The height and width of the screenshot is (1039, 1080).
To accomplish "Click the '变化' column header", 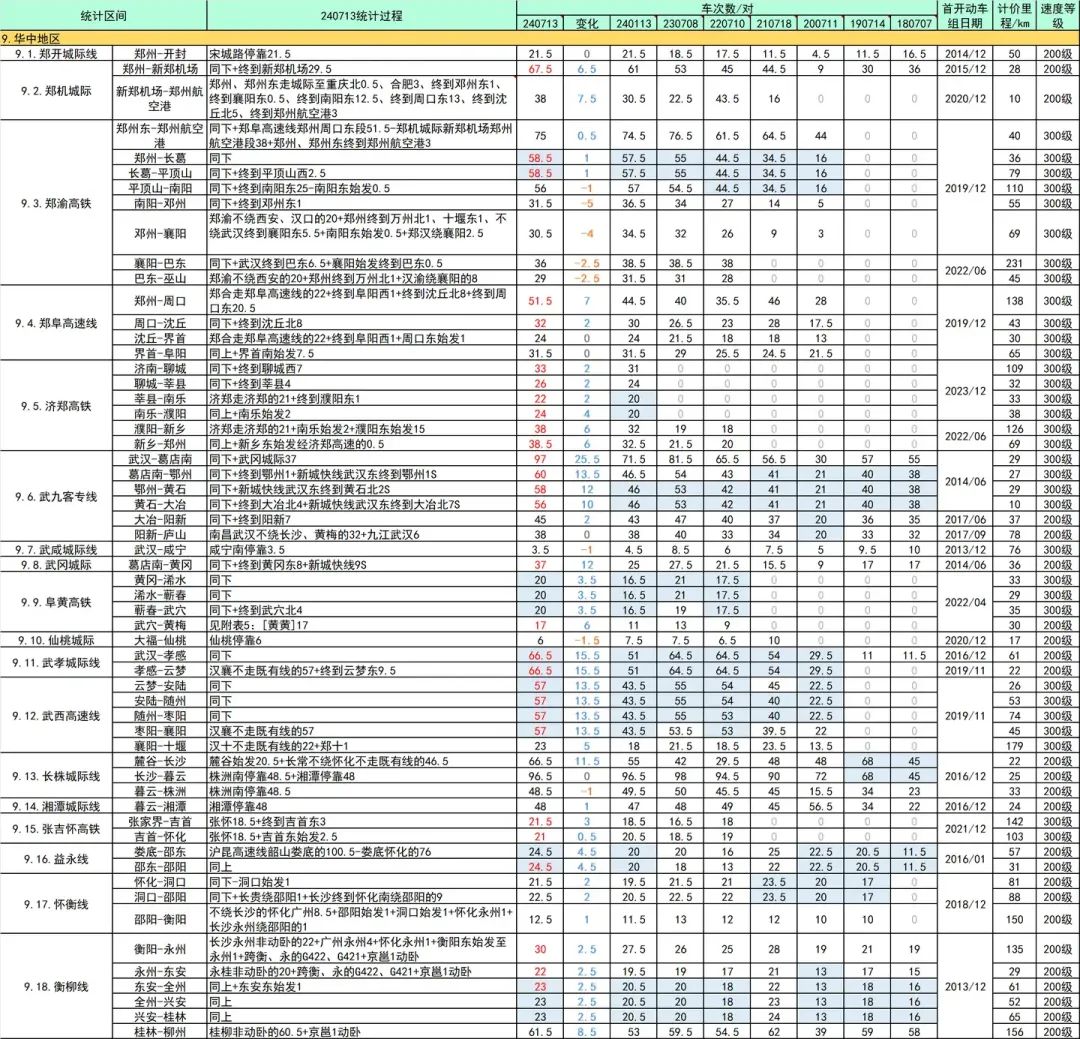I will click(587, 23).
